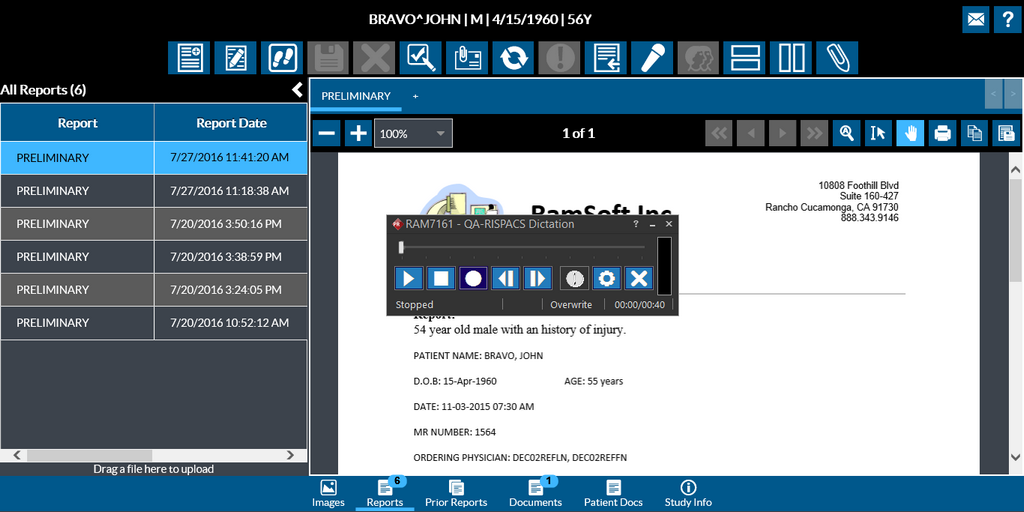Toggle the record button in dictation window
Image resolution: width=1024 pixels, height=512 pixels.
click(473, 278)
